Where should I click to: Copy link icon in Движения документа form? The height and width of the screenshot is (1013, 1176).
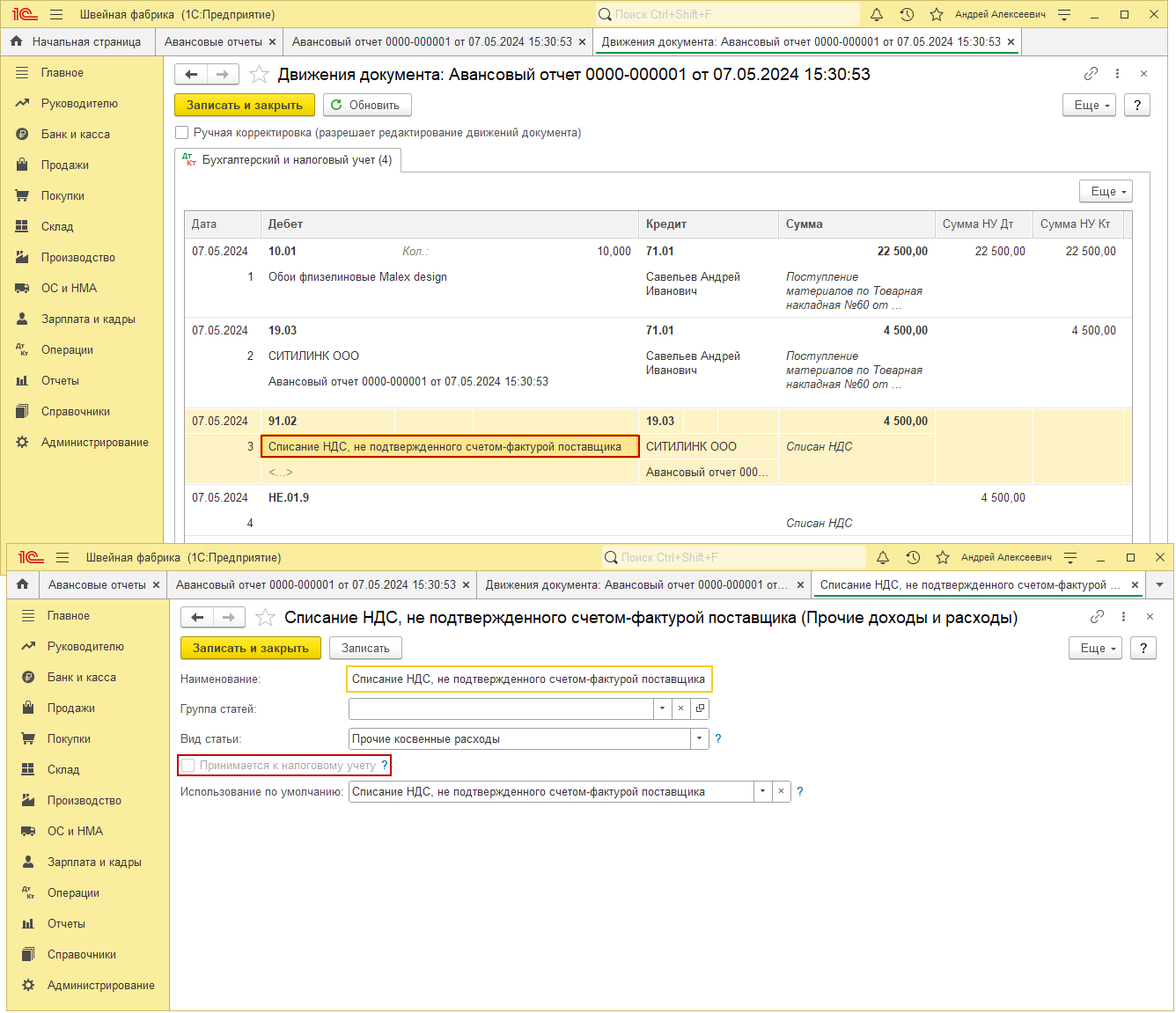pyautogui.click(x=1091, y=74)
